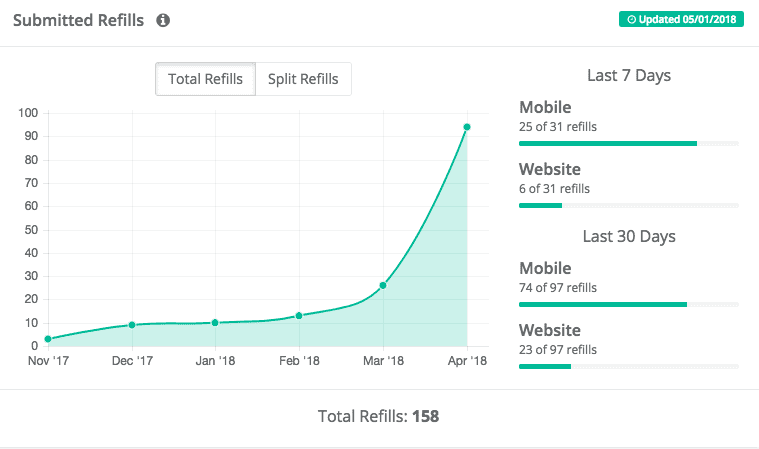Switch to the Total Refills tab
Image resolution: width=759 pixels, height=449 pixels.
(205, 79)
